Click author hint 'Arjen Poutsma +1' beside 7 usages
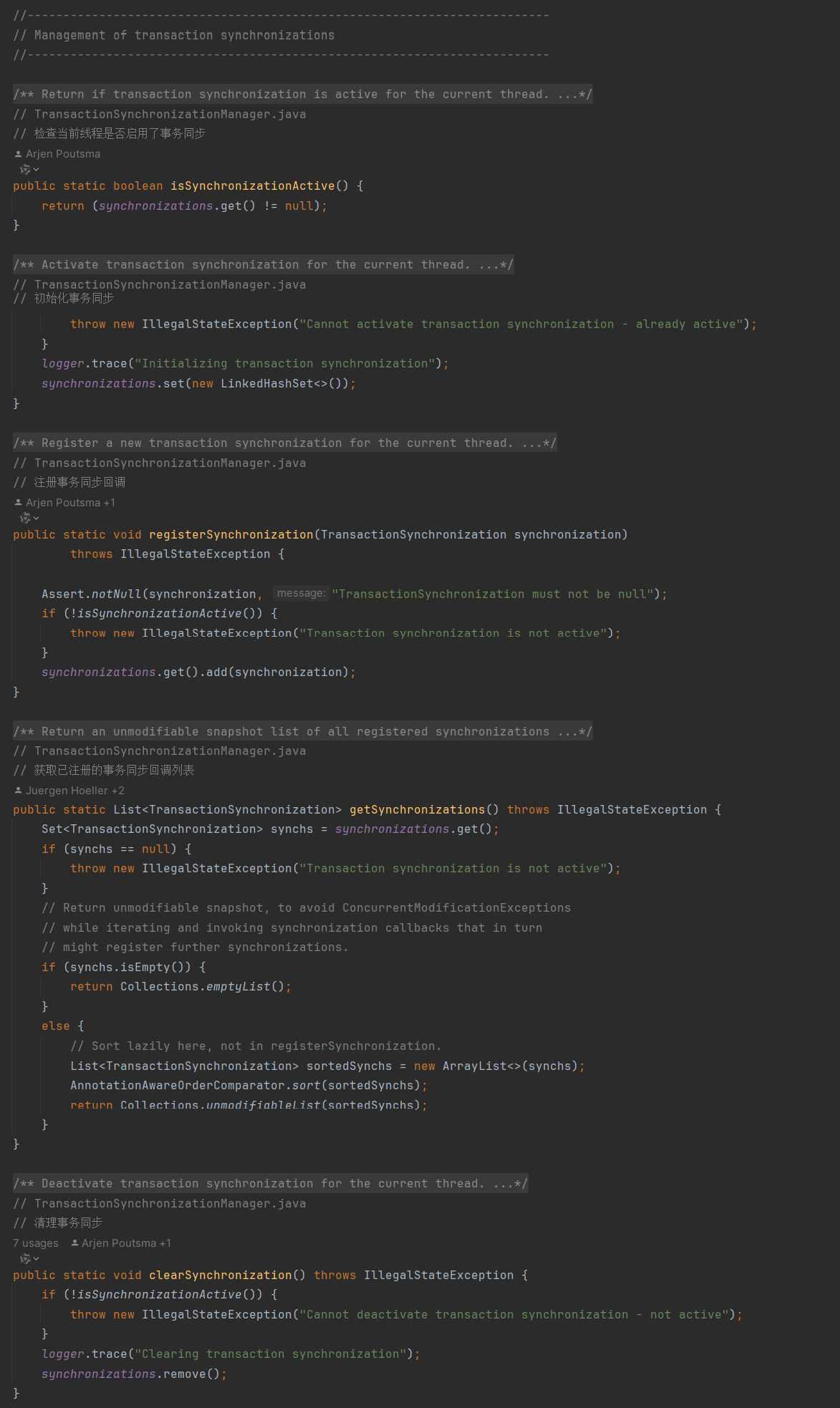 (x=120, y=1243)
